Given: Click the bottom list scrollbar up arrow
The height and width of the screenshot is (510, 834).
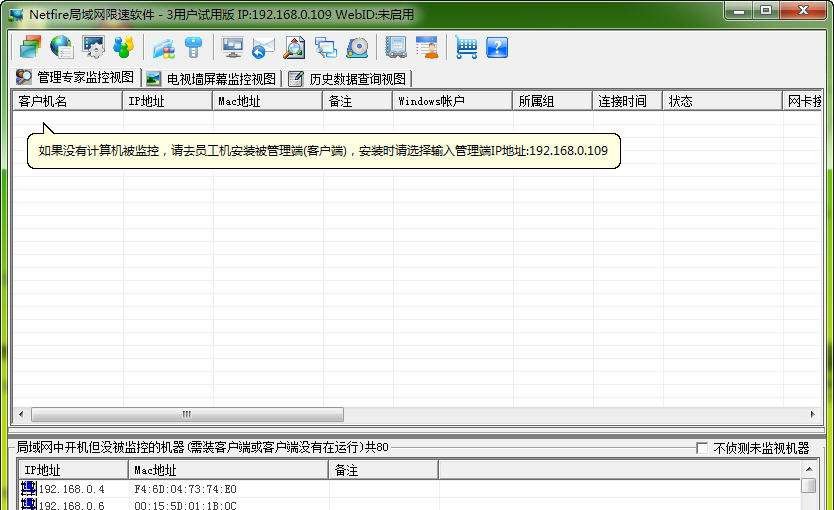Looking at the screenshot, I should coord(808,469).
